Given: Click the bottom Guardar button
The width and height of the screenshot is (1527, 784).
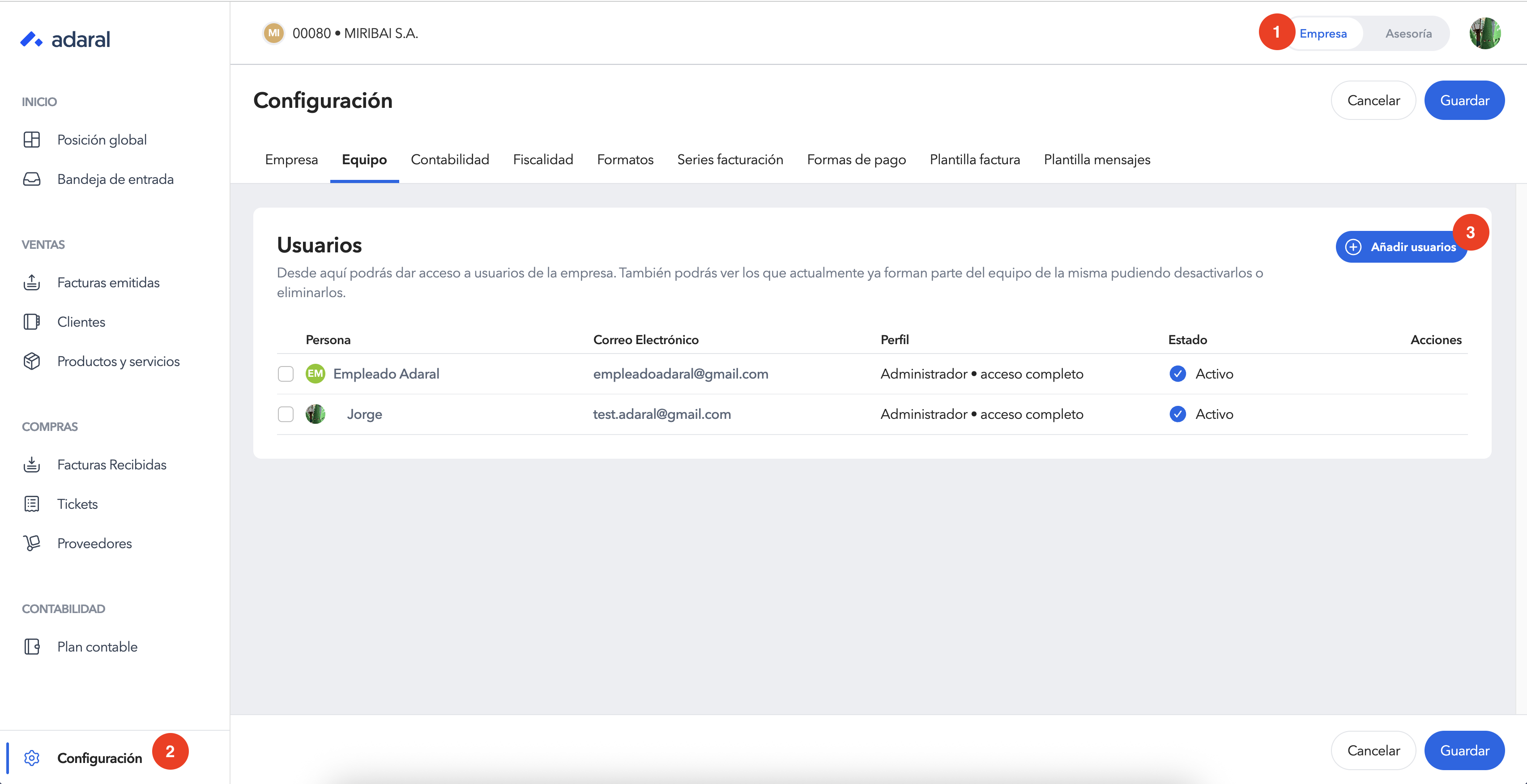Looking at the screenshot, I should tap(1464, 750).
